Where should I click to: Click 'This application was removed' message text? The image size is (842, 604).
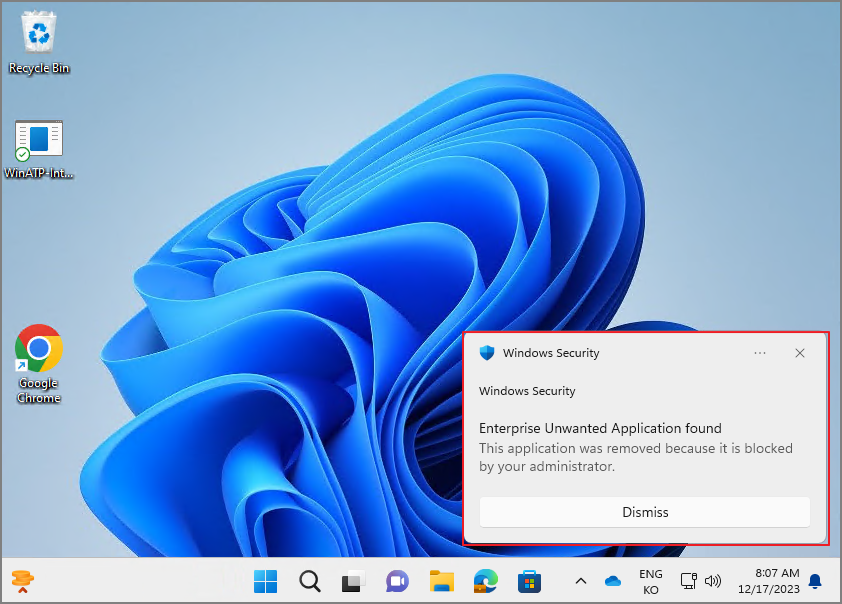click(x=635, y=457)
